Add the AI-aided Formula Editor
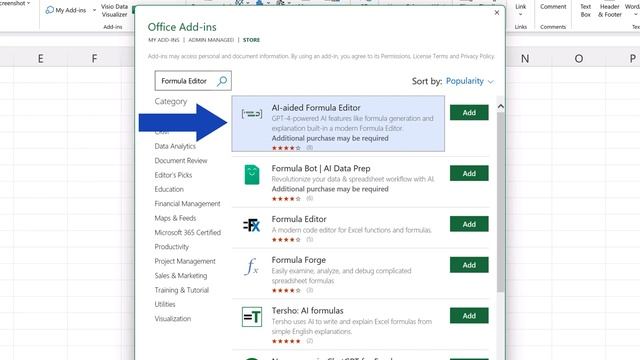This screenshot has width=640, height=360. pyautogui.click(x=469, y=113)
